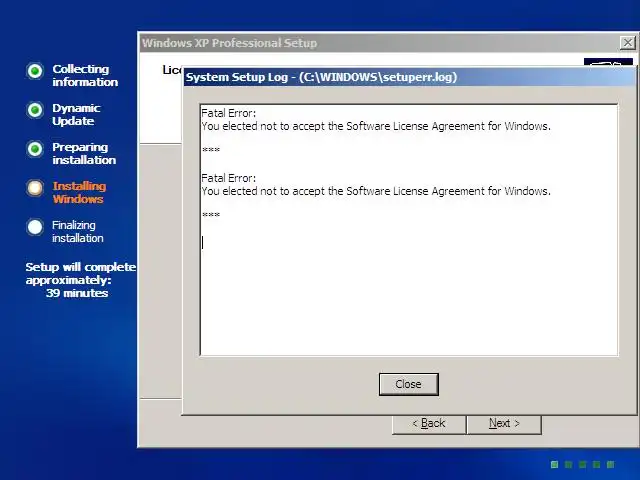Click the 'Installing Windows' step label

pos(79,192)
